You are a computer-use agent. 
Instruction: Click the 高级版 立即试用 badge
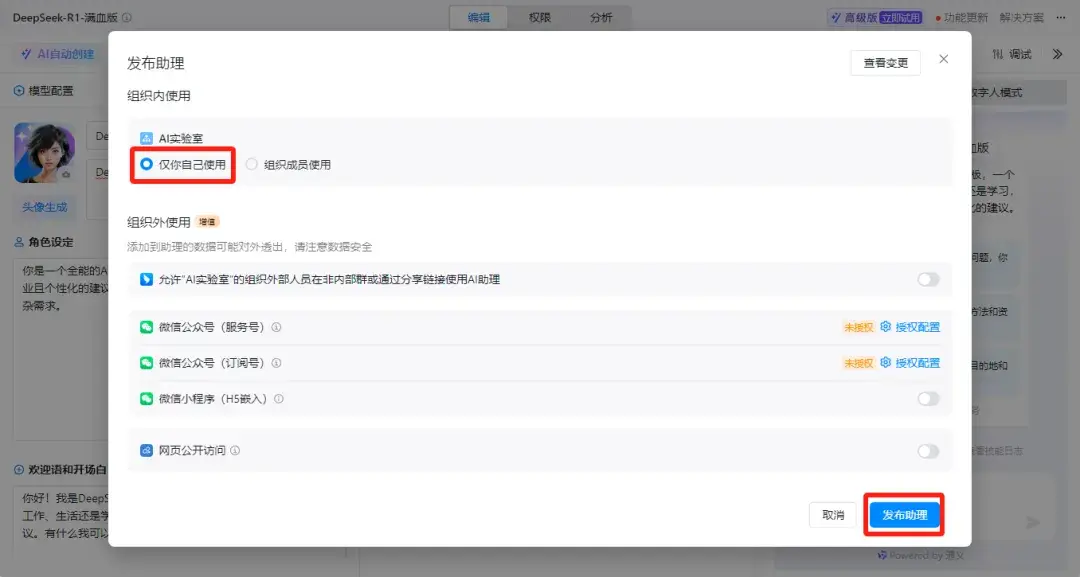875,17
